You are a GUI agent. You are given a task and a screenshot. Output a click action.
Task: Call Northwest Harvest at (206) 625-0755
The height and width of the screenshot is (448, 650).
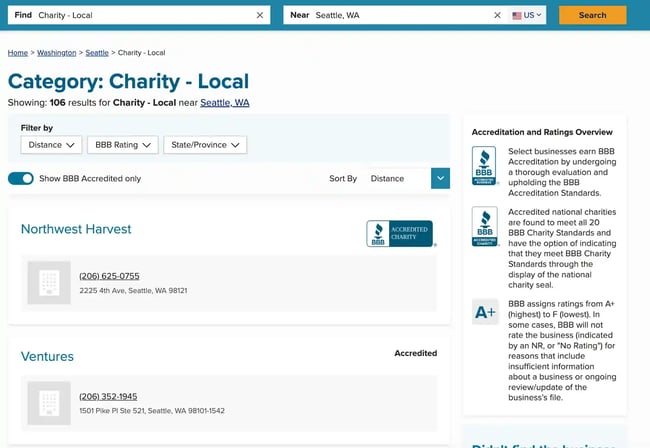pos(109,276)
